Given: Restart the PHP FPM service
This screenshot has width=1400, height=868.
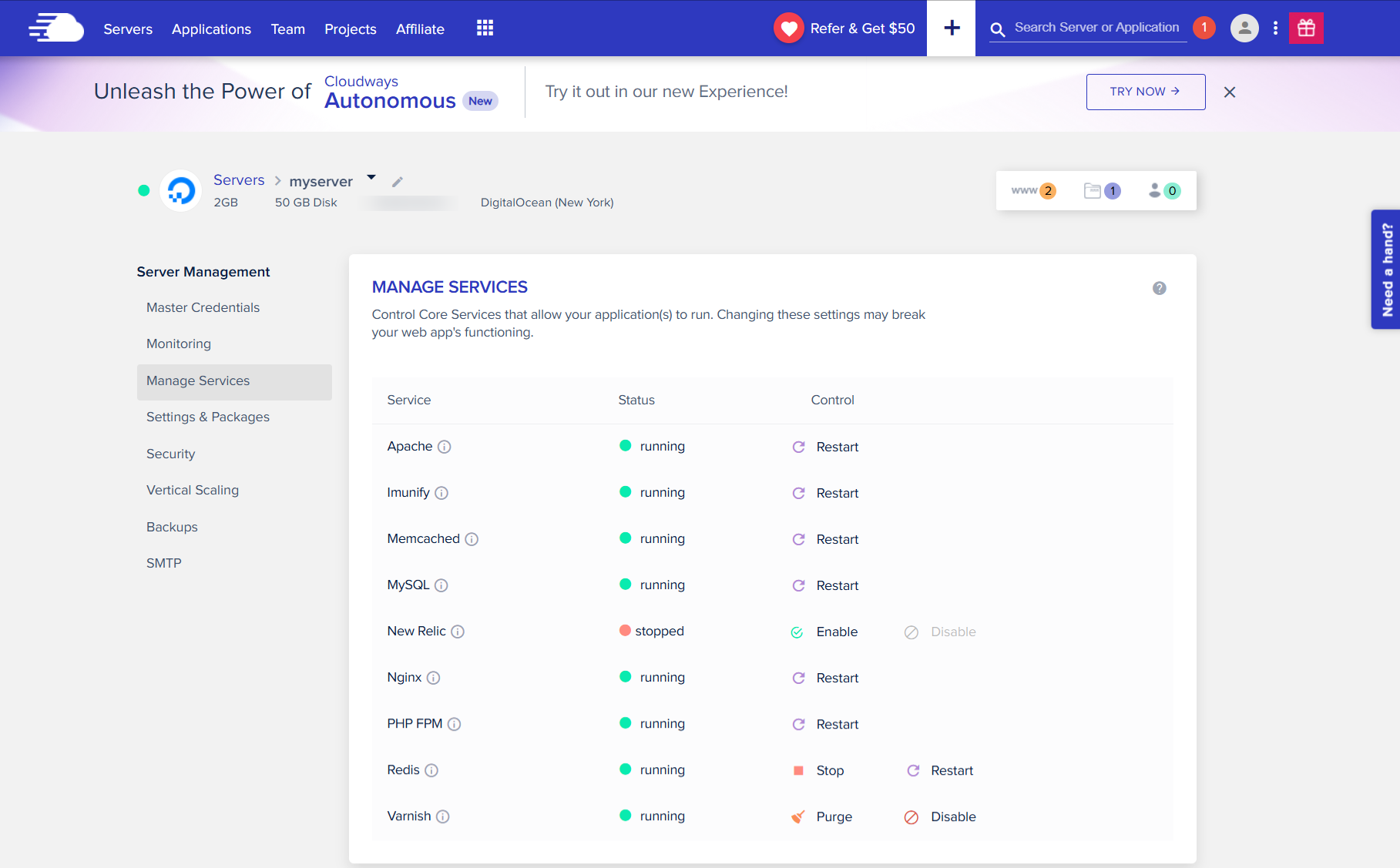Looking at the screenshot, I should (825, 724).
